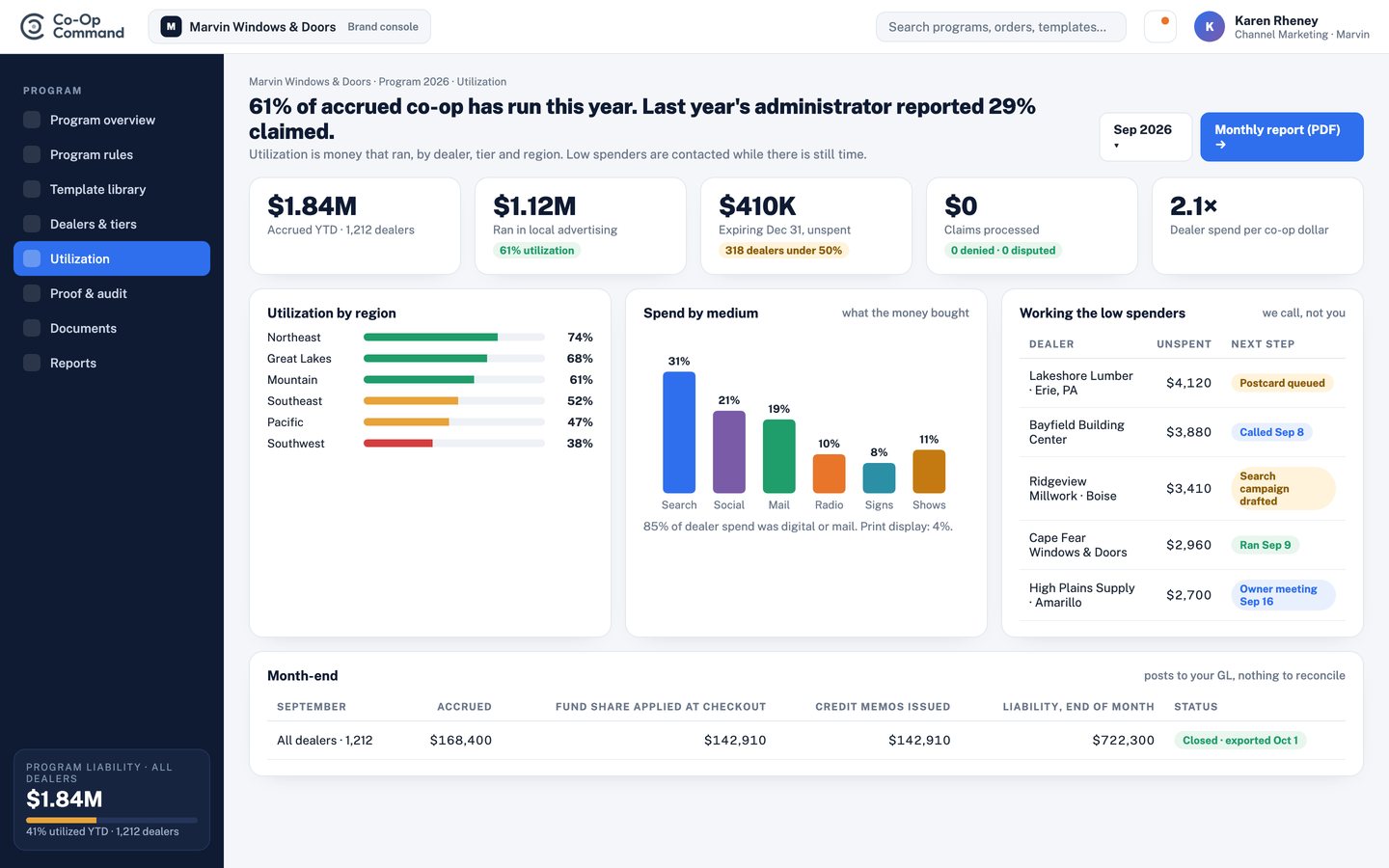This screenshot has width=1389, height=868.
Task: Select 'High Plains Supply · Amarillo' dealer name
Action: point(1081,595)
